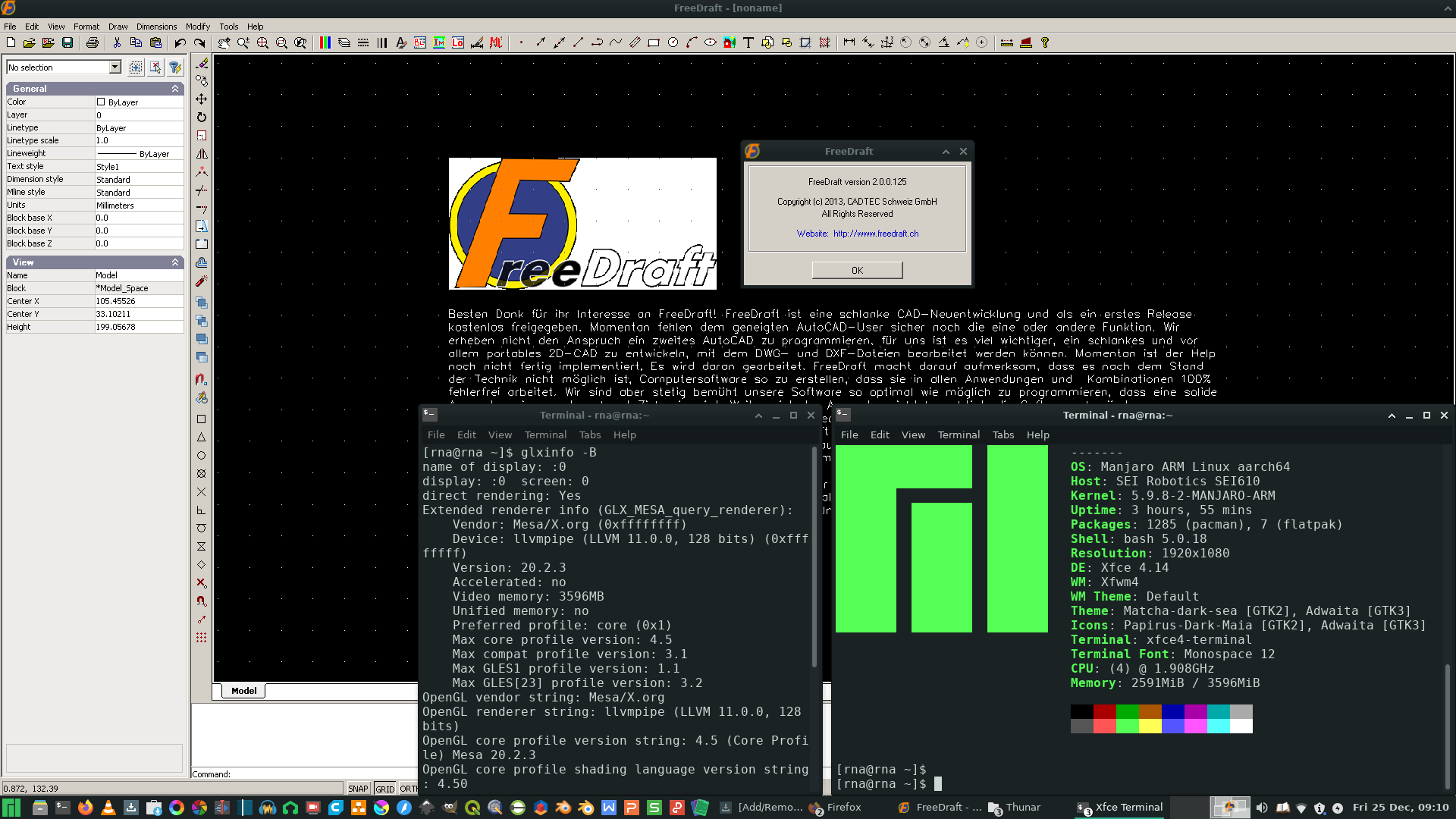This screenshot has height=819, width=1456.
Task: Select the Erase tool at toolbar top
Action: (201, 63)
